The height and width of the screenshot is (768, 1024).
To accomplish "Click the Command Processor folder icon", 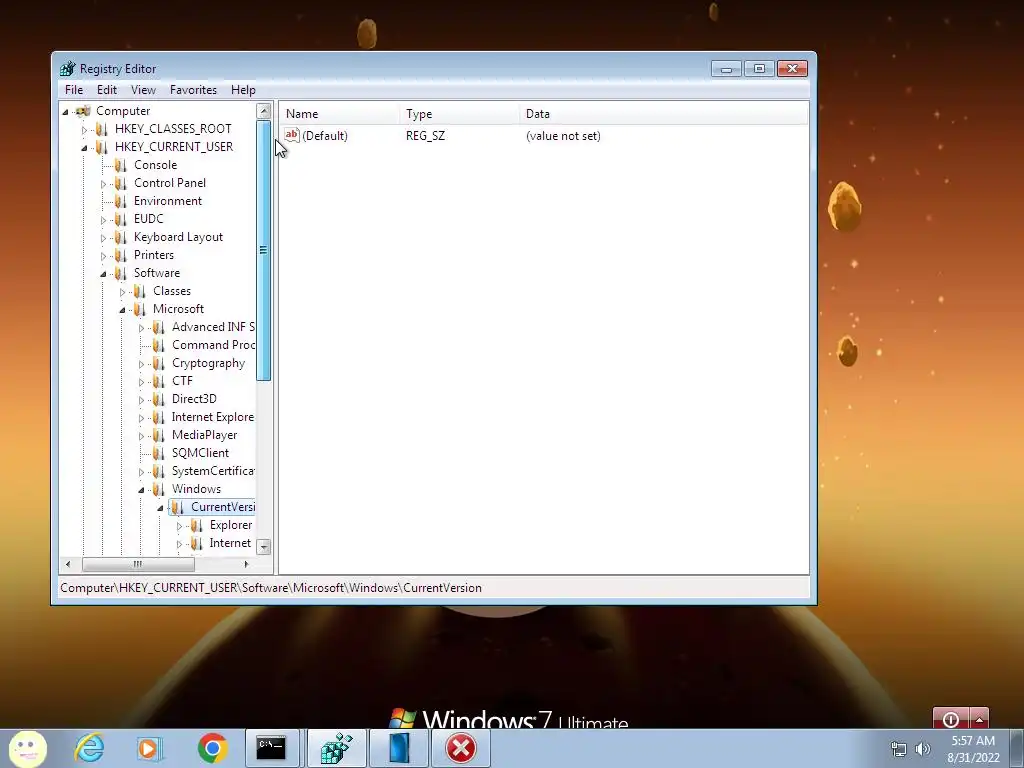I will pos(159,345).
